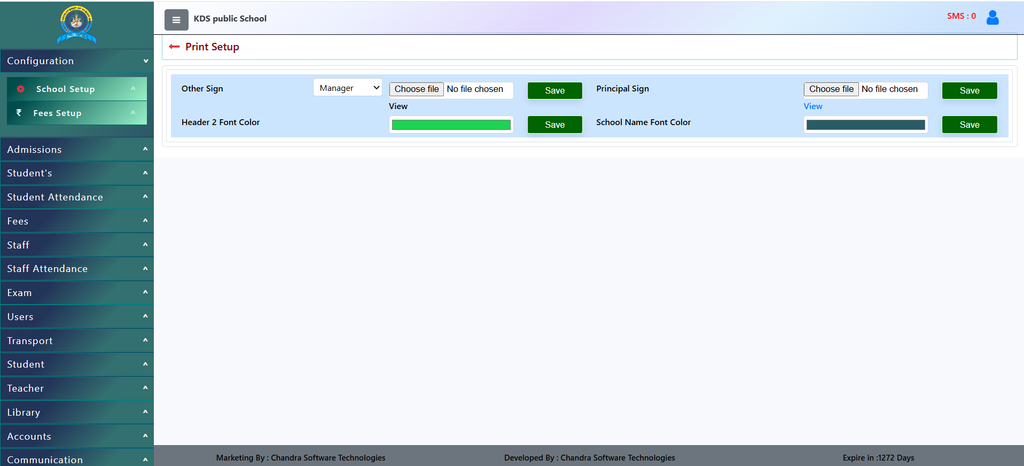The width and height of the screenshot is (1024, 466).
Task: Pick the green Header 2 font color swatch
Action: tap(451, 125)
